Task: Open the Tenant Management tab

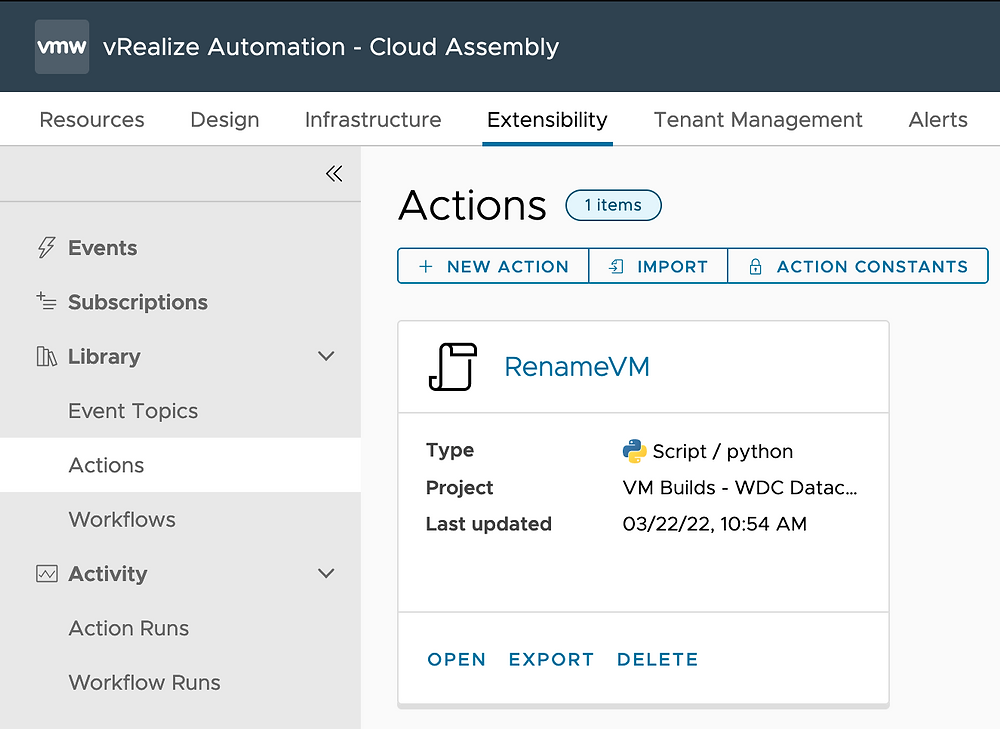Action: point(758,119)
